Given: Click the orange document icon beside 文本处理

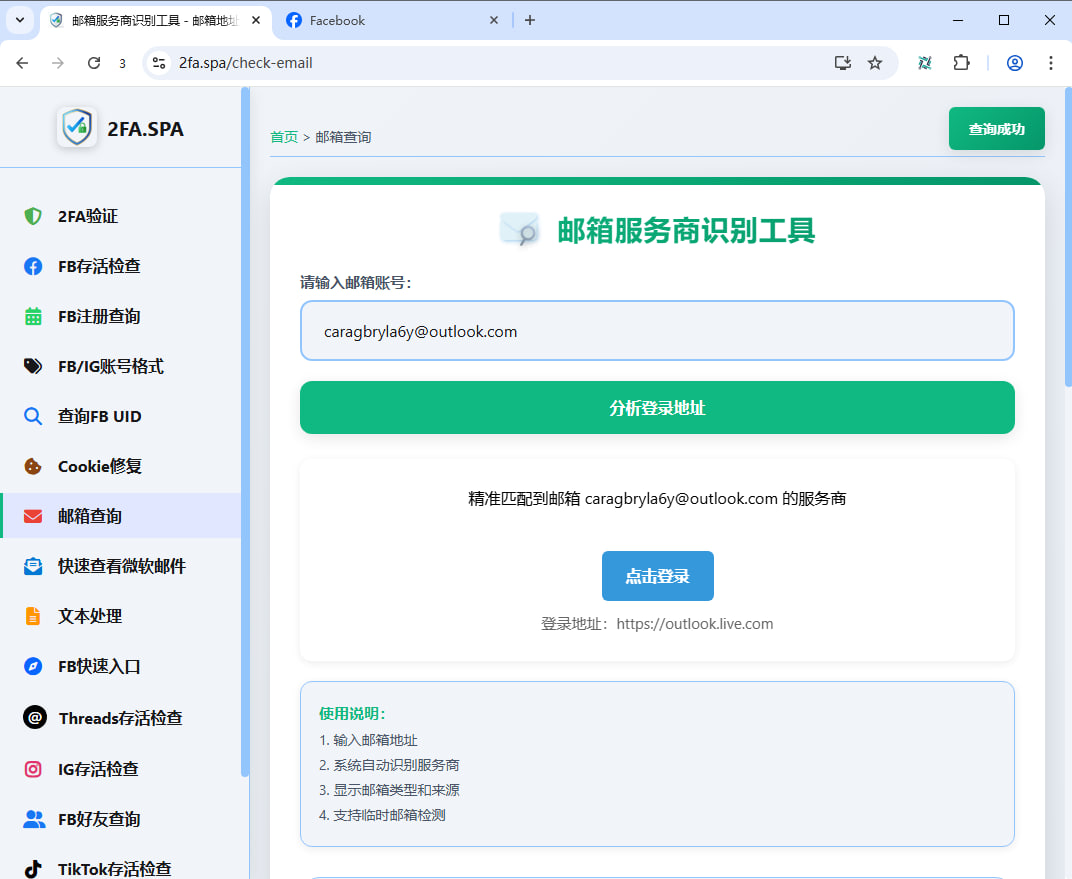Looking at the screenshot, I should click(33, 616).
